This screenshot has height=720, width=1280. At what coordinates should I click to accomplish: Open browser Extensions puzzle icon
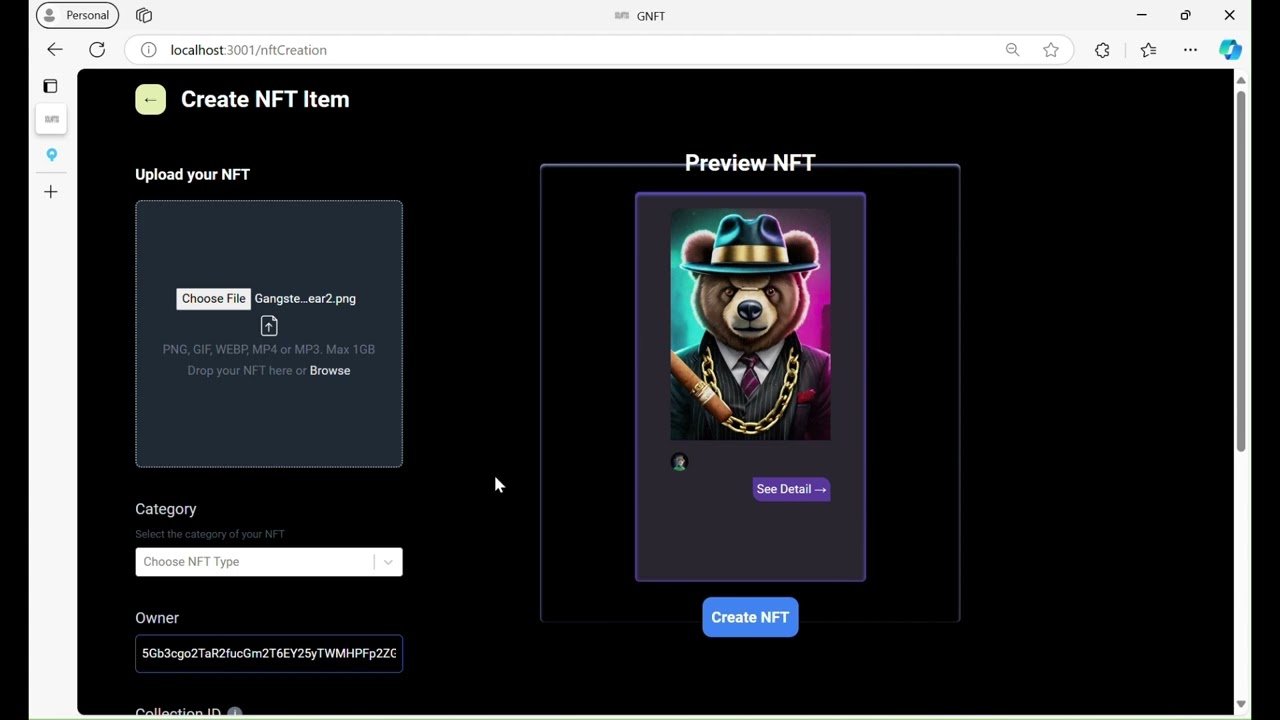(1102, 50)
